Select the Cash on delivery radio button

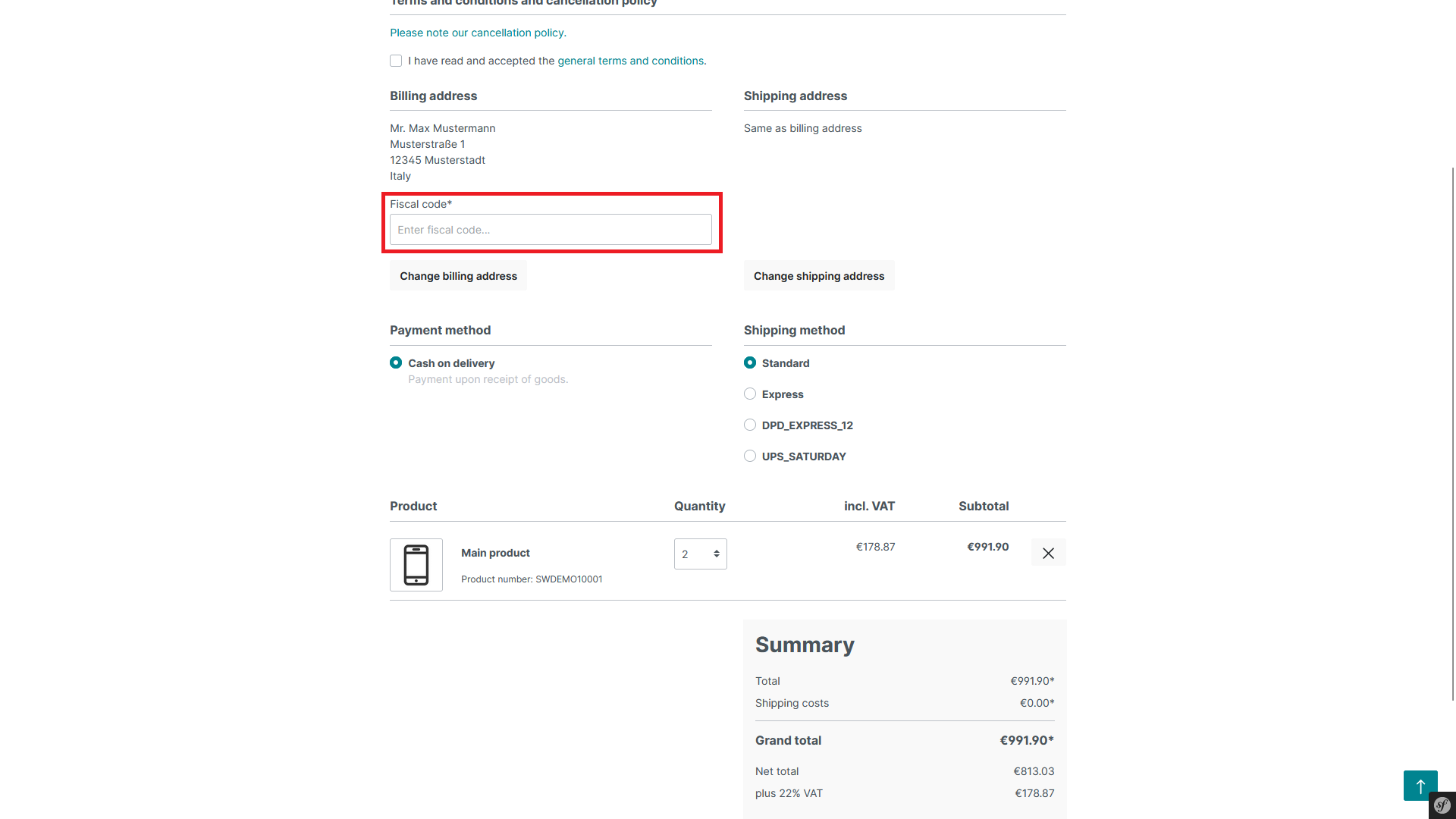click(x=396, y=363)
